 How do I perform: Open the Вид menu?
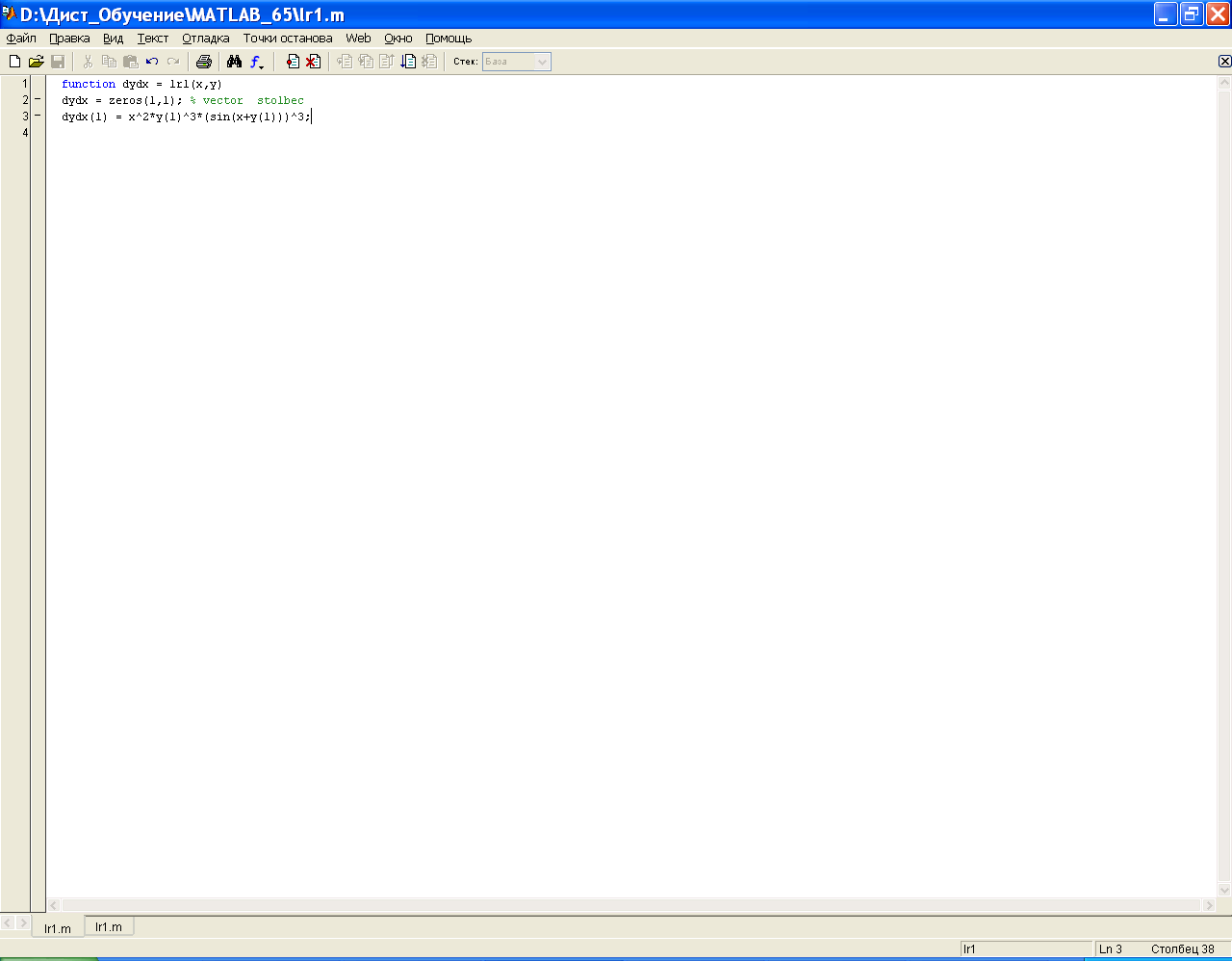click(114, 39)
